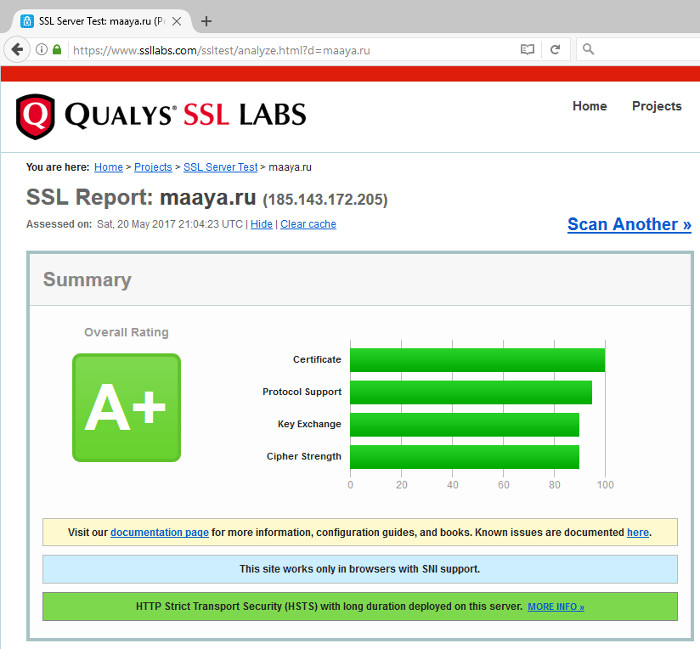Viewport: 700px width, 649px height.
Task: Click the Certificate score bar
Action: click(x=478, y=360)
